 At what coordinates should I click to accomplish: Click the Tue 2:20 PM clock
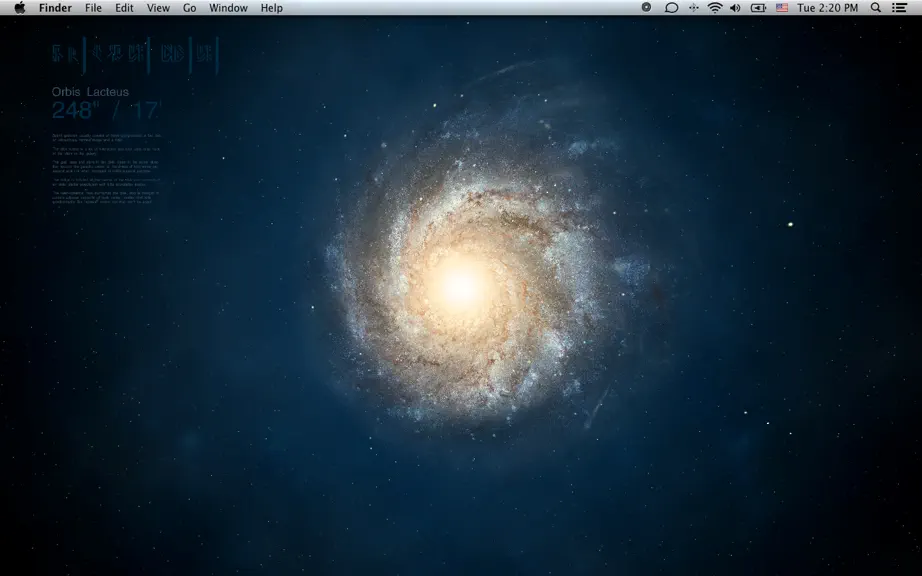(827, 8)
